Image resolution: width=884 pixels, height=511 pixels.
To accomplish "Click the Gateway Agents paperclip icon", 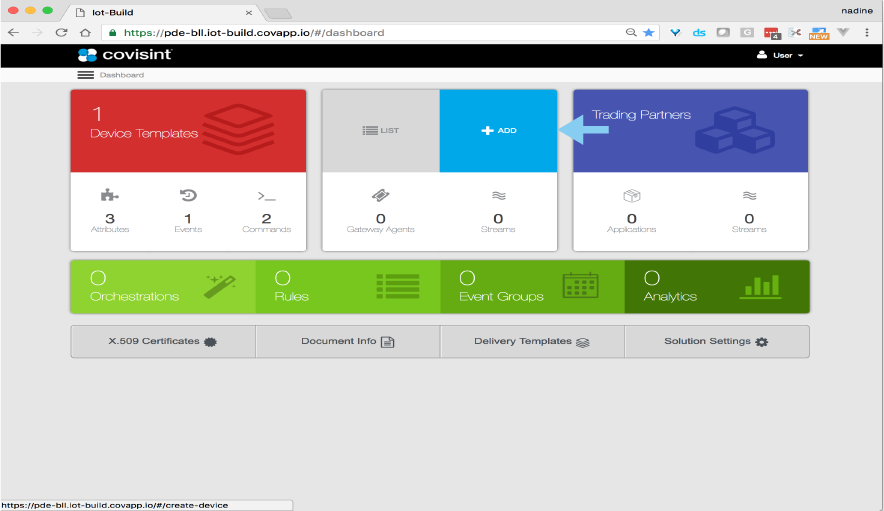I will click(380, 196).
